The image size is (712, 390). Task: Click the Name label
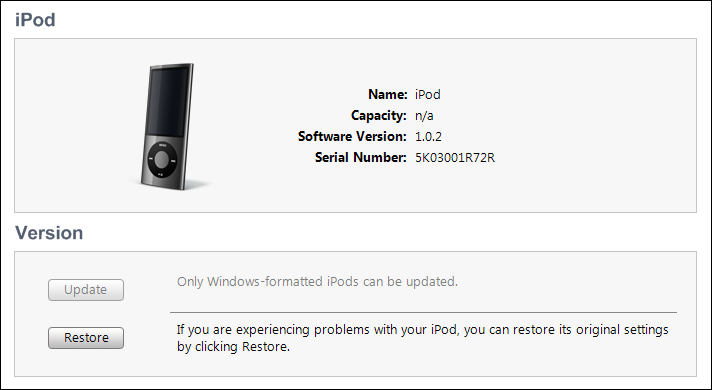388,94
